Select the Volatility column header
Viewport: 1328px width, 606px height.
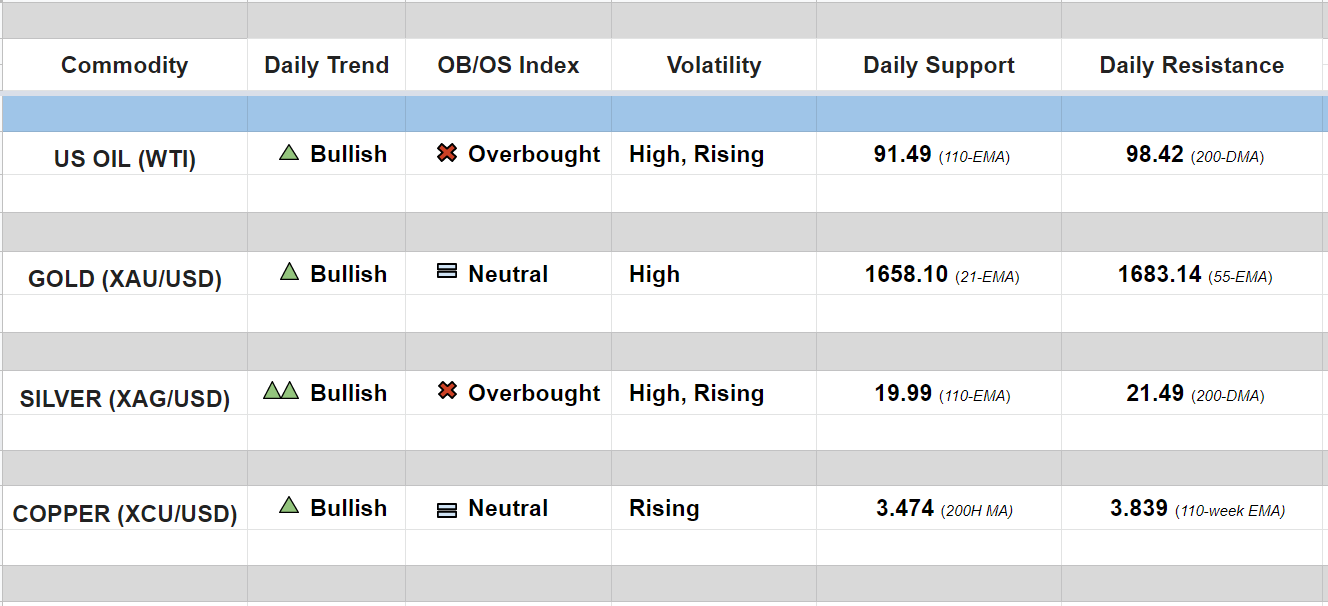(x=713, y=66)
